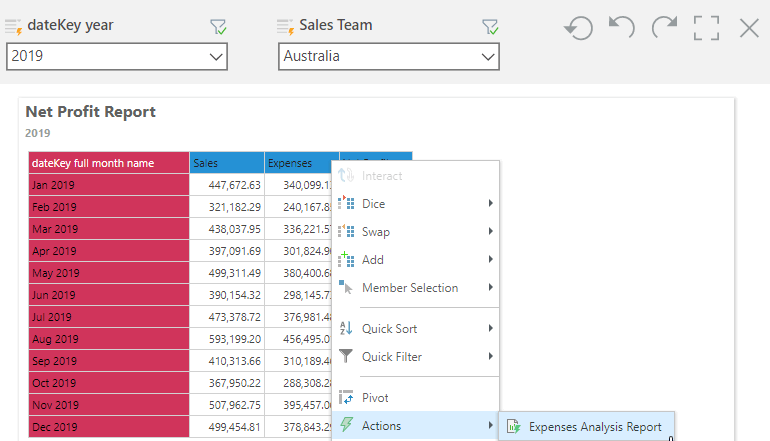This screenshot has width=770, height=441.
Task: Select the Sep 2019 row header
Action: point(109,361)
